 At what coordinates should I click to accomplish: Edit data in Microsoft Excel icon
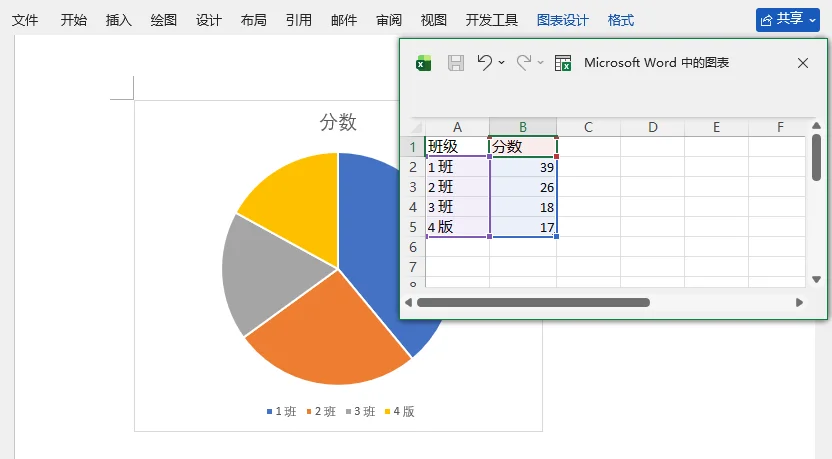[562, 63]
